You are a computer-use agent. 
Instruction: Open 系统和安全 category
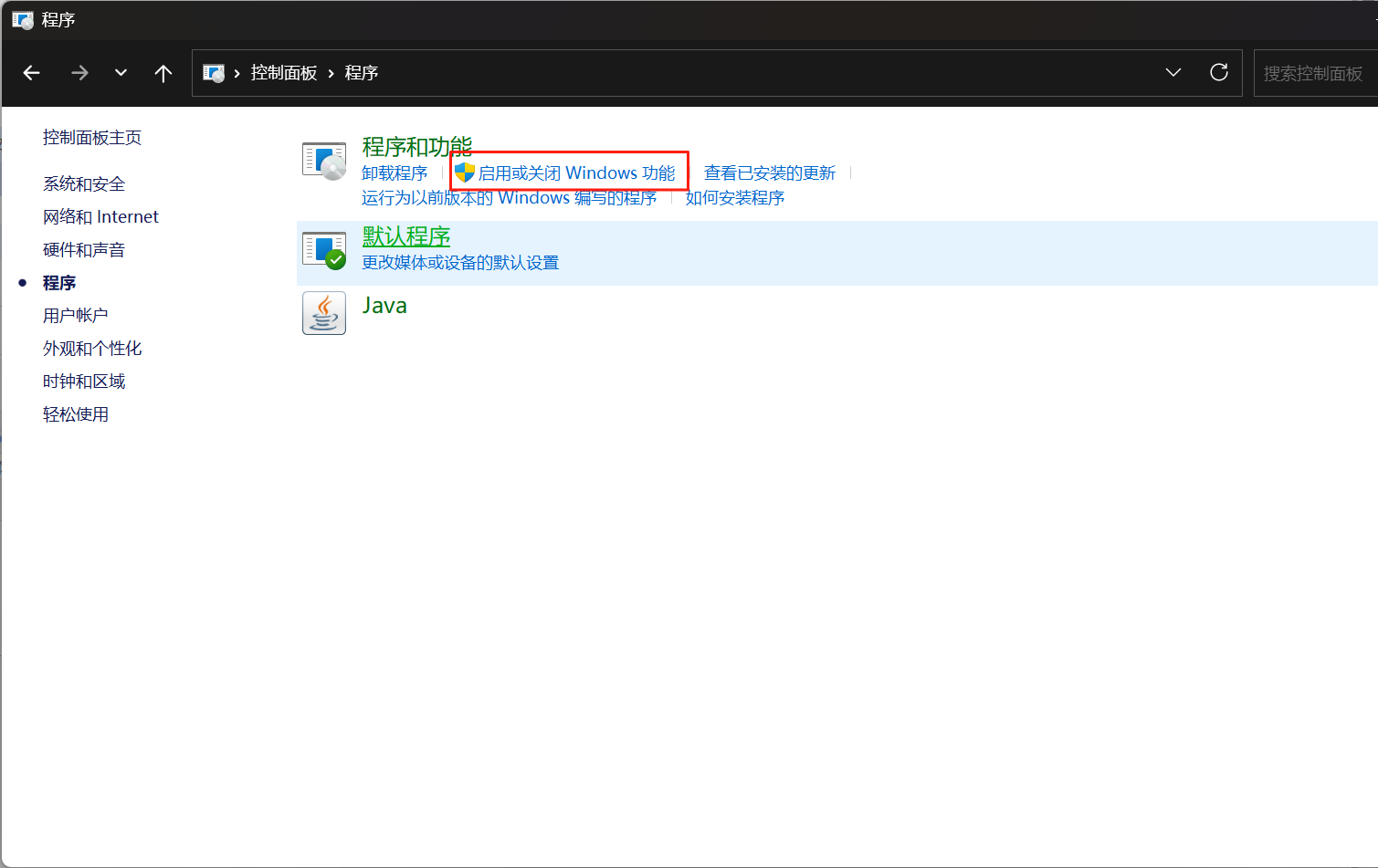tap(84, 184)
